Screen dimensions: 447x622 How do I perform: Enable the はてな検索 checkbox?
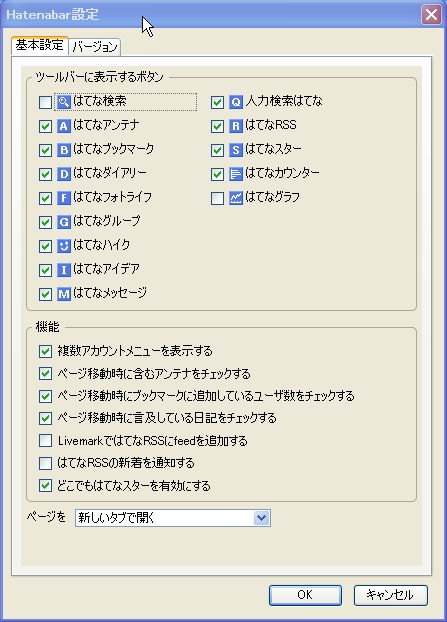(45, 102)
